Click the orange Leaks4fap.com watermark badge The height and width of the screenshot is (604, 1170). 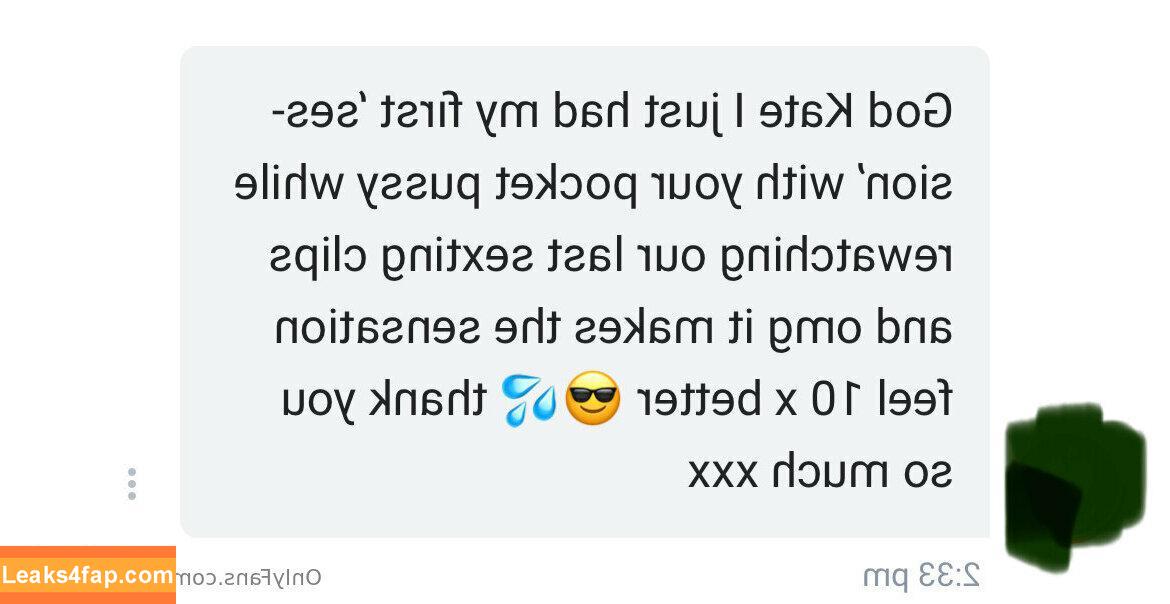click(88, 575)
